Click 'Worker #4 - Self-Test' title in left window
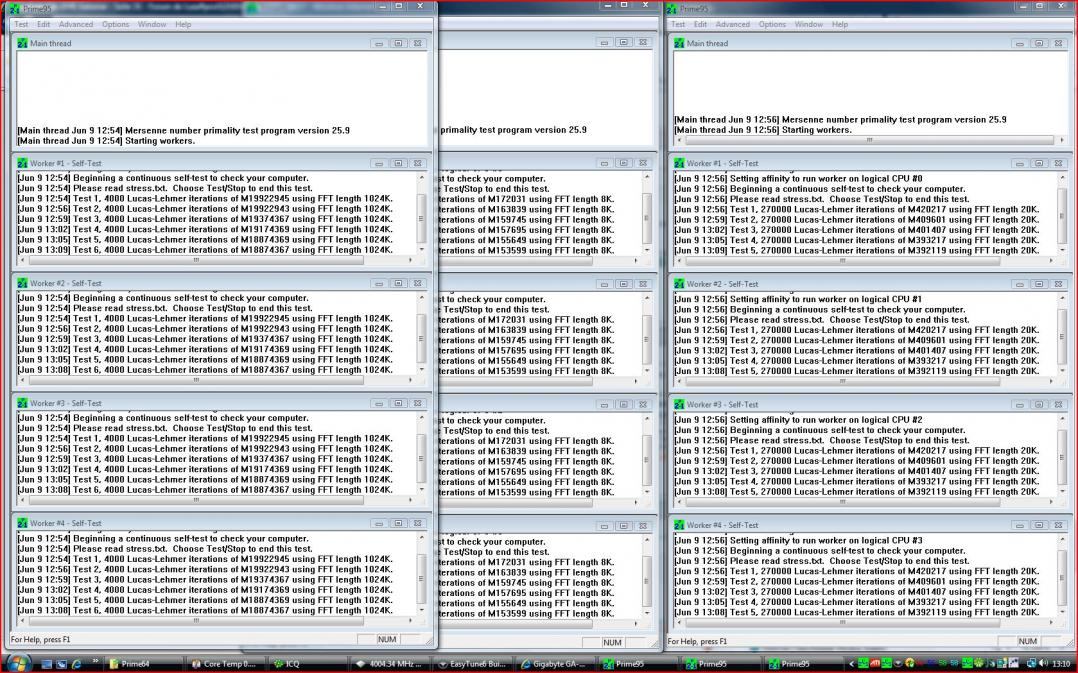1078x673 pixels. pyautogui.click(x=66, y=523)
